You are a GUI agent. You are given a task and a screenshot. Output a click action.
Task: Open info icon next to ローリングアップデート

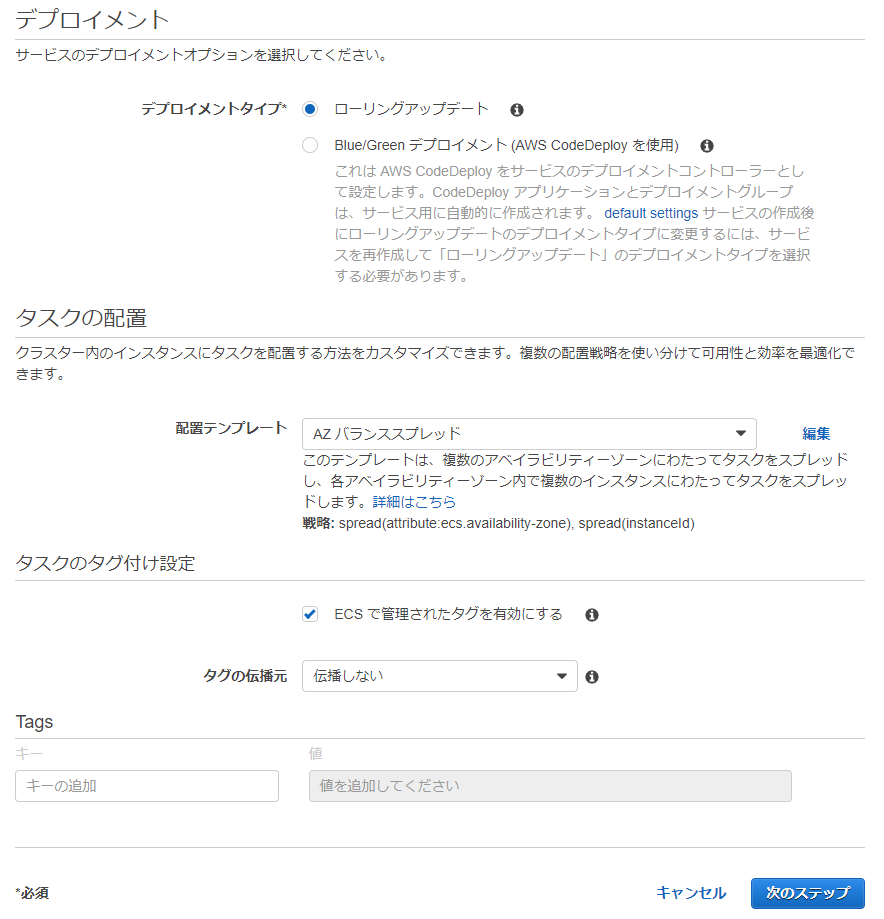coord(516,110)
